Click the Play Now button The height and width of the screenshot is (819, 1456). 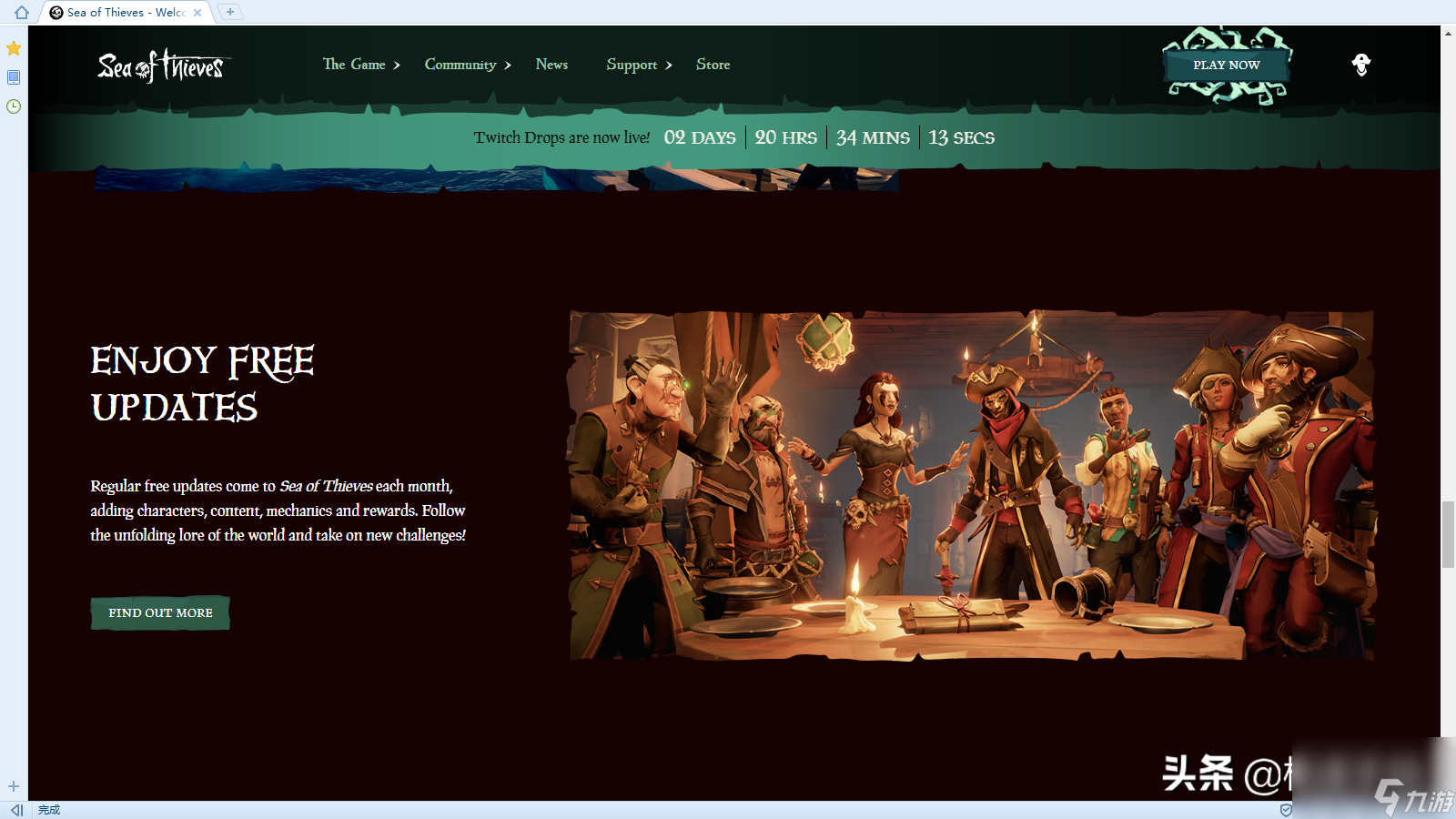(x=1227, y=66)
